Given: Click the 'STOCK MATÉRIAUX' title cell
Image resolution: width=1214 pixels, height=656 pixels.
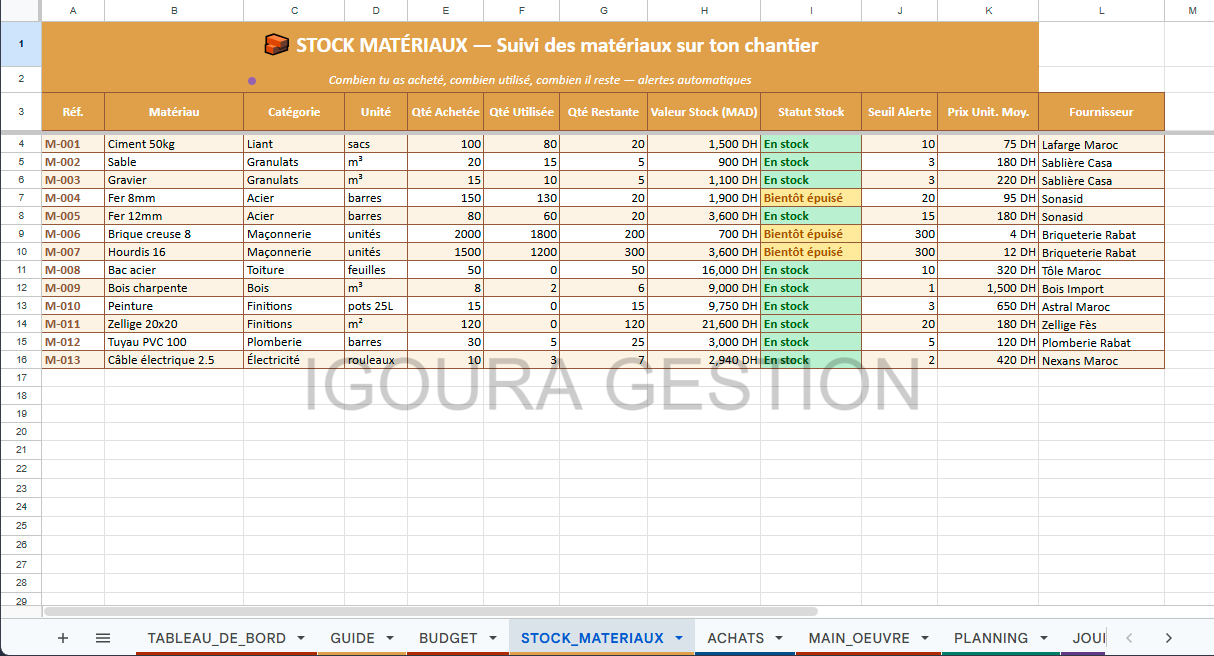Looking at the screenshot, I should [x=540, y=45].
